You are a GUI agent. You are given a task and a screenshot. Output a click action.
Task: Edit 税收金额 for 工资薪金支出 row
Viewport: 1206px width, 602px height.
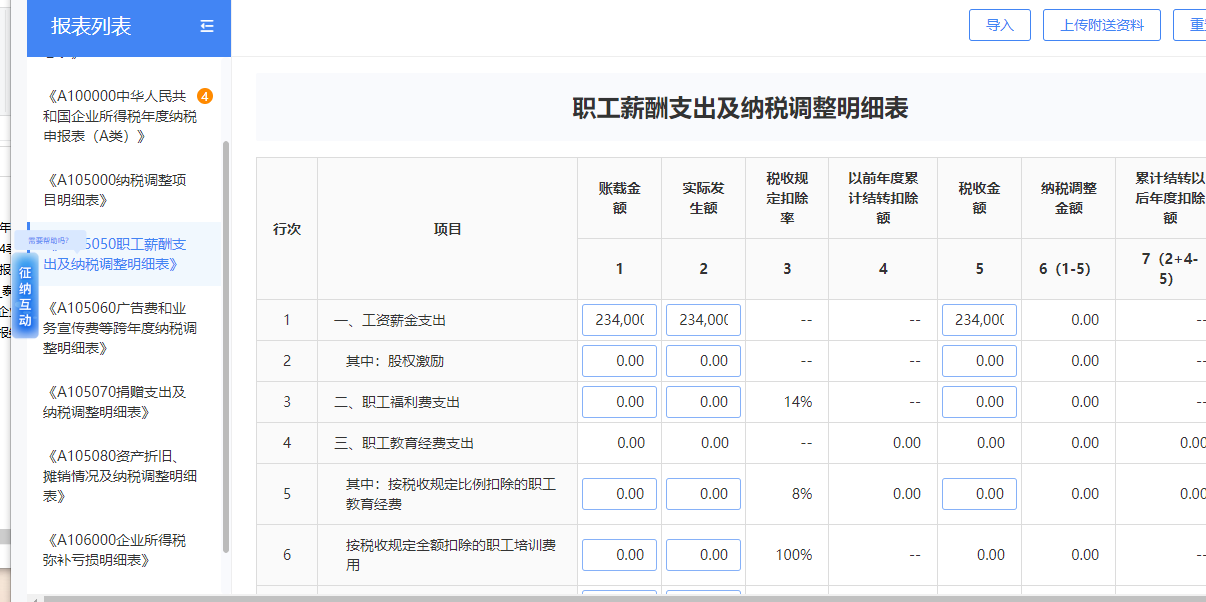[x=979, y=320]
